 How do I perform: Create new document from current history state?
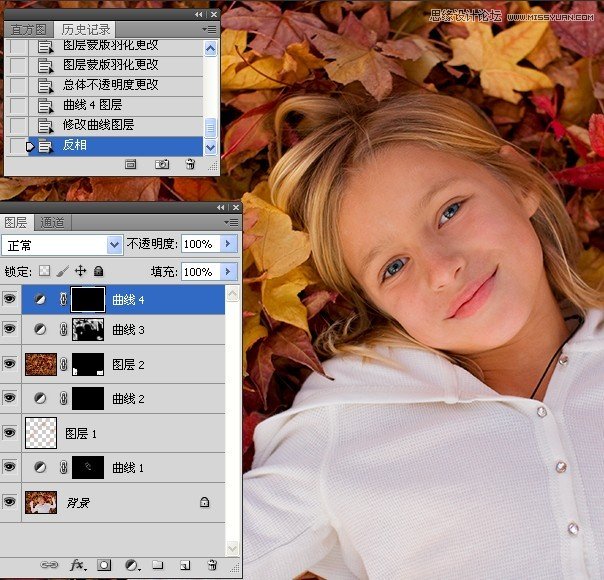pyautogui.click(x=131, y=165)
